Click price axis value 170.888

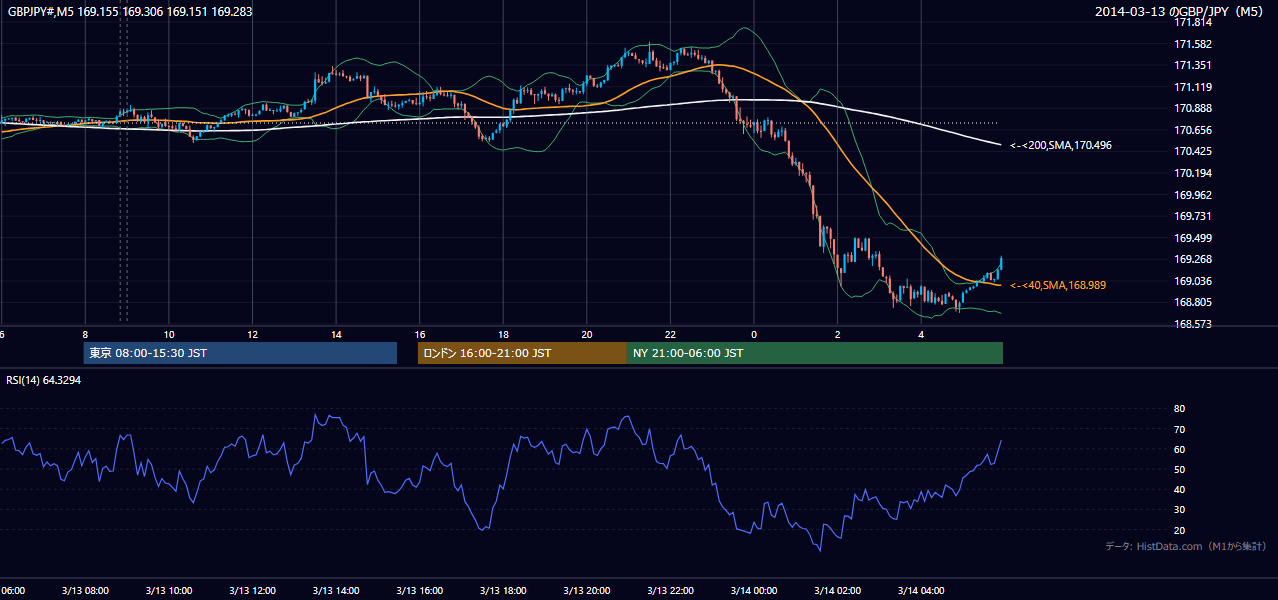click(1193, 109)
